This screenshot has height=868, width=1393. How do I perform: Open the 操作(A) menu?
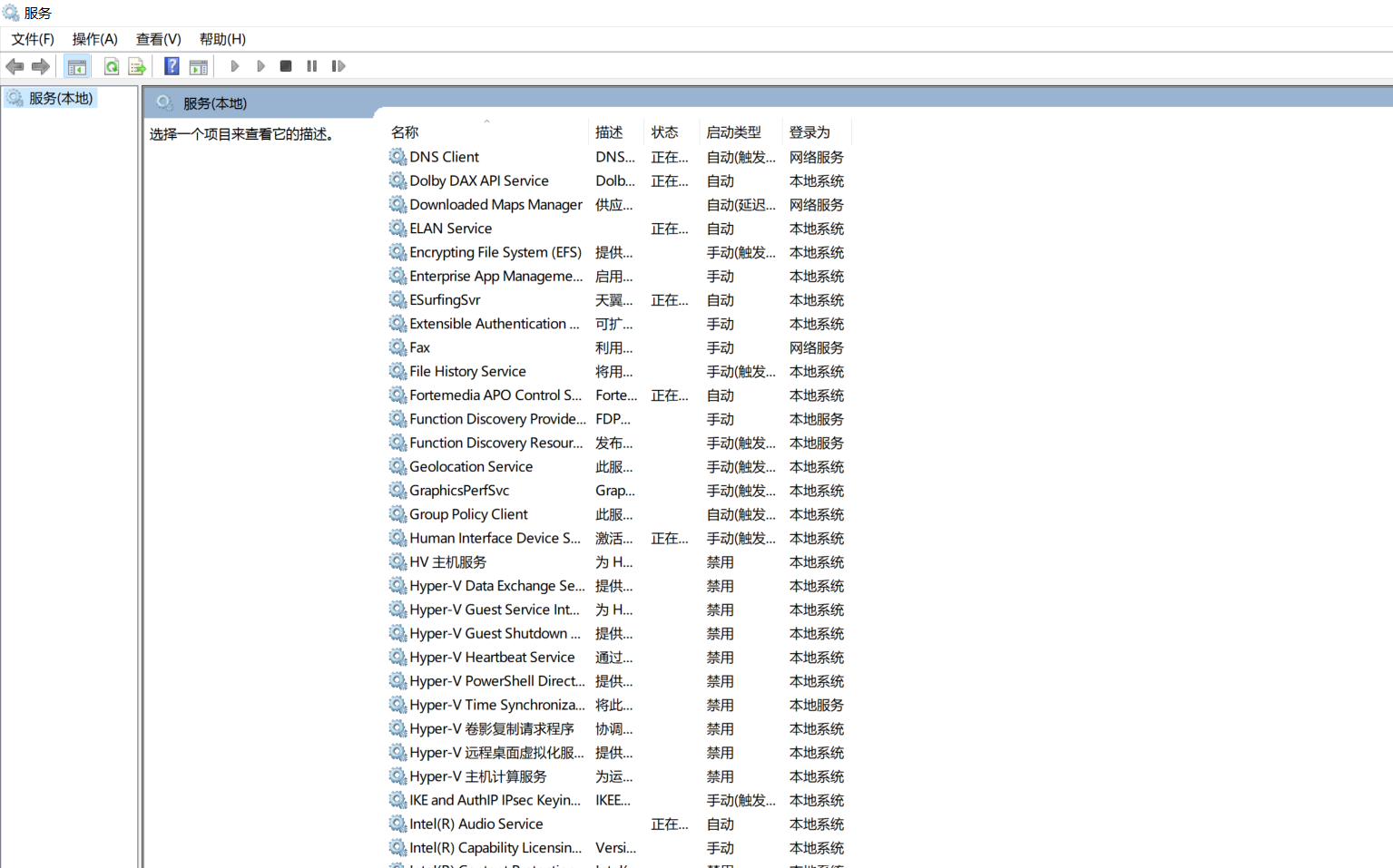tap(94, 39)
